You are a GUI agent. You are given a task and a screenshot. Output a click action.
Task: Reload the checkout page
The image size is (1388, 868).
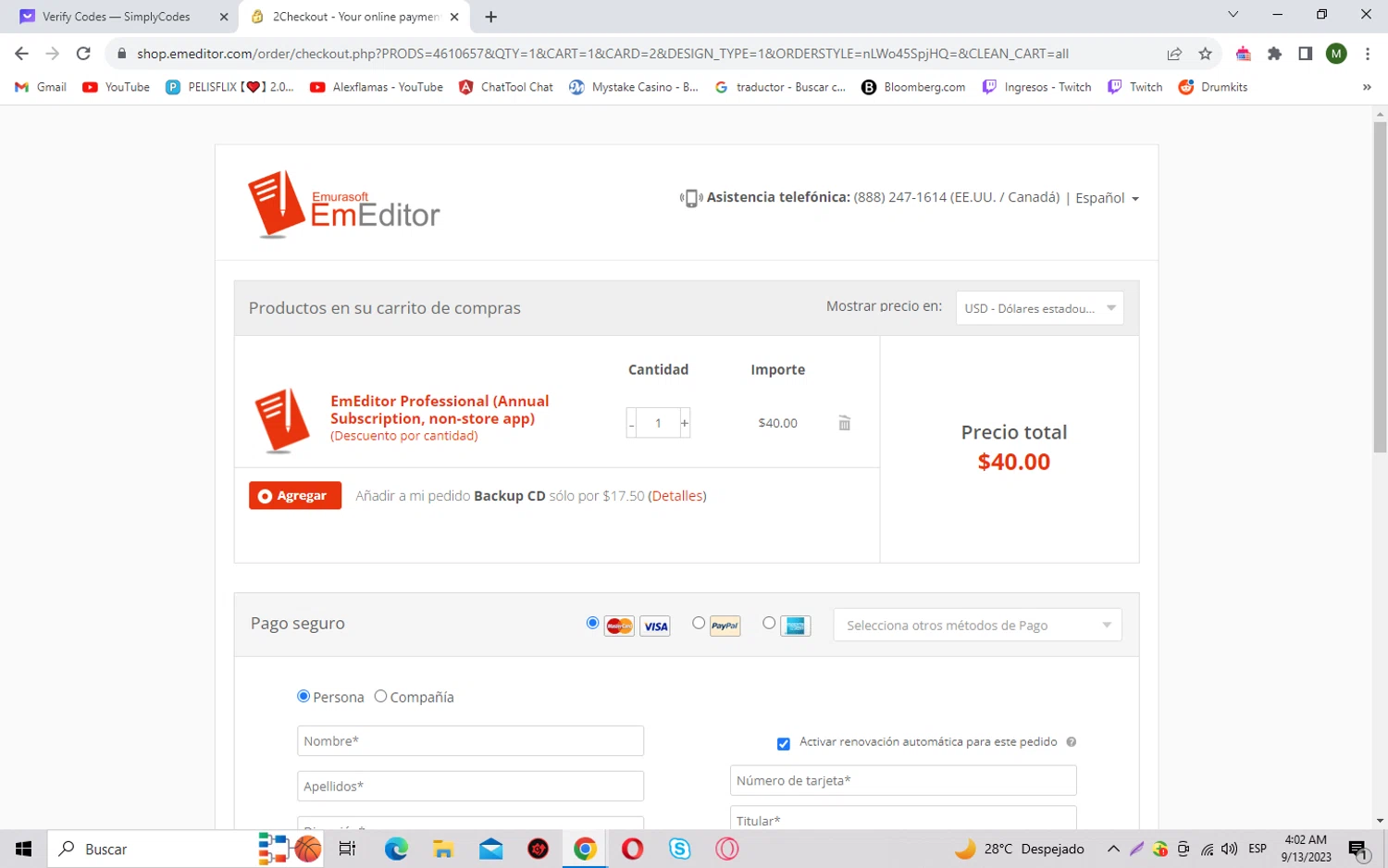click(x=83, y=54)
